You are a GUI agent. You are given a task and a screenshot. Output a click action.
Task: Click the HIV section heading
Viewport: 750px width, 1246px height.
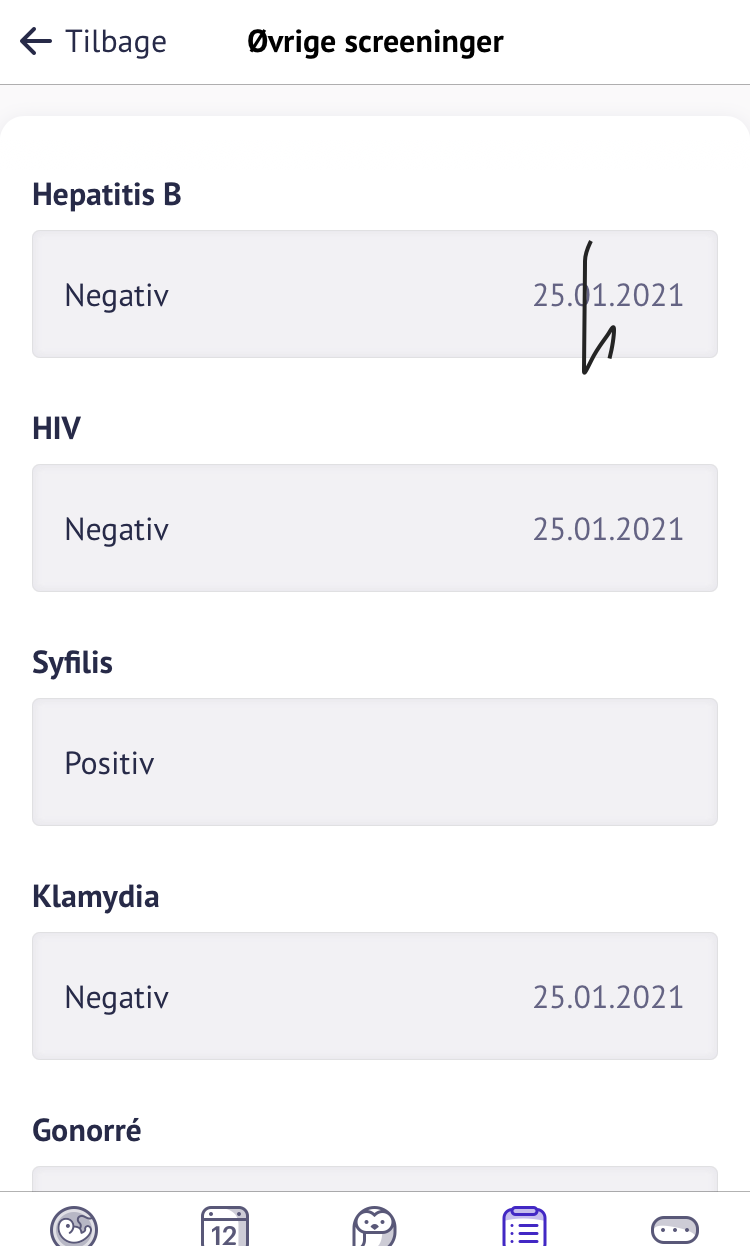pyautogui.click(x=57, y=428)
